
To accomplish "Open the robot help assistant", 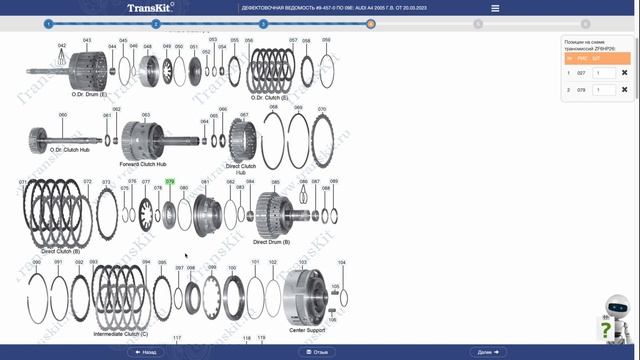I will coord(616,320).
